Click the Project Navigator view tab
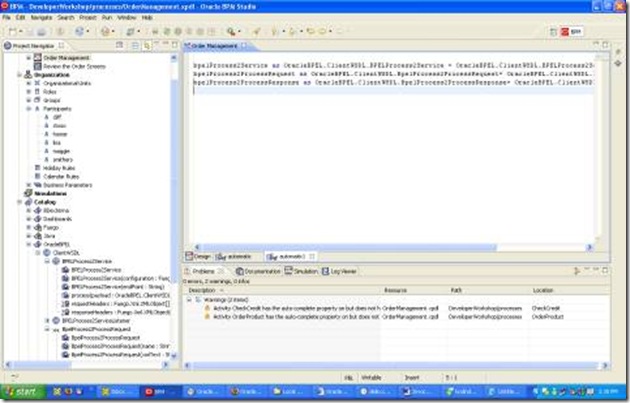This screenshot has width=630, height=403. pyautogui.click(x=33, y=46)
